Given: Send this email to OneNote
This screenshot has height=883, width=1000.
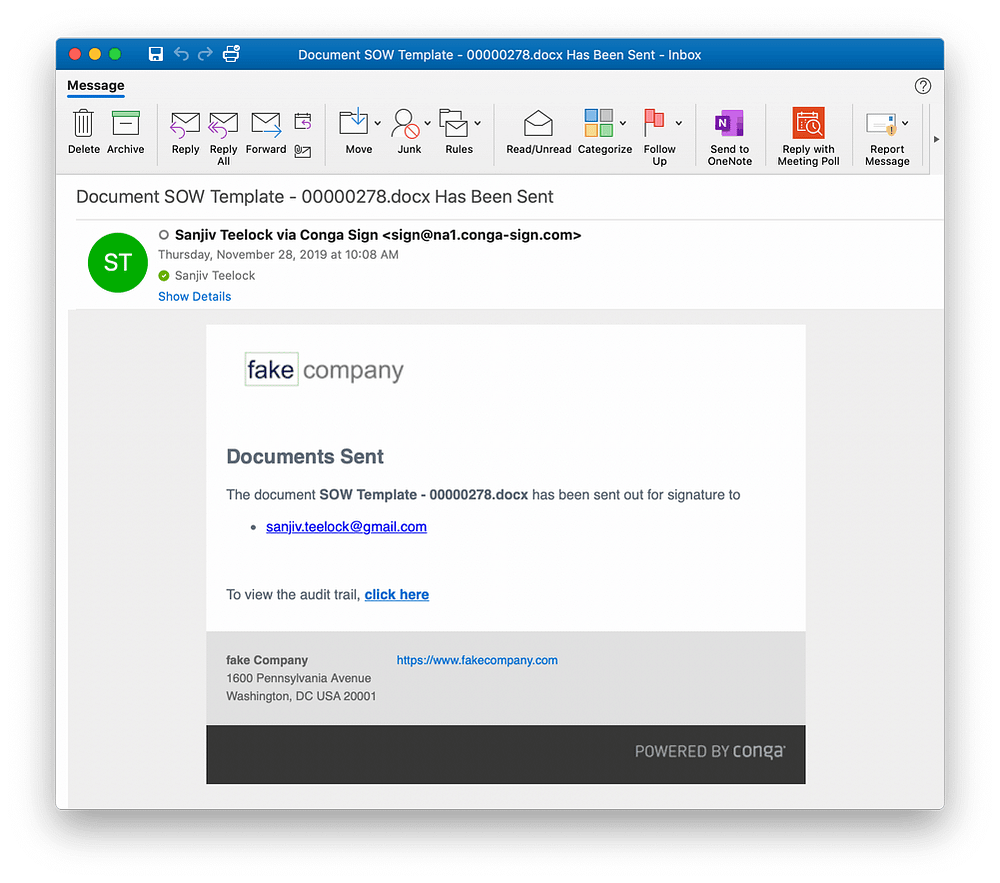Looking at the screenshot, I should [x=729, y=133].
